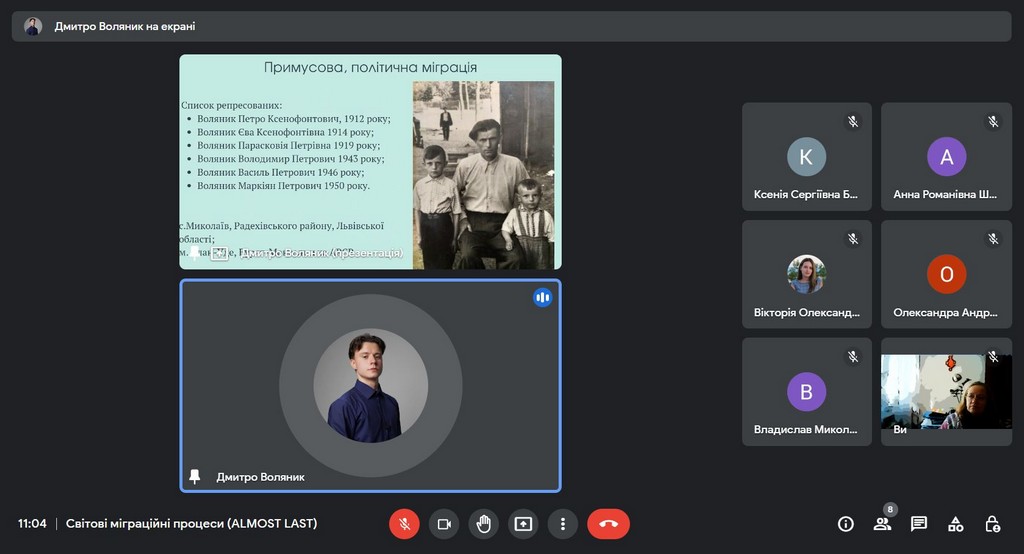Raise your hand in the meeting
This screenshot has width=1024, height=554.
484,524
